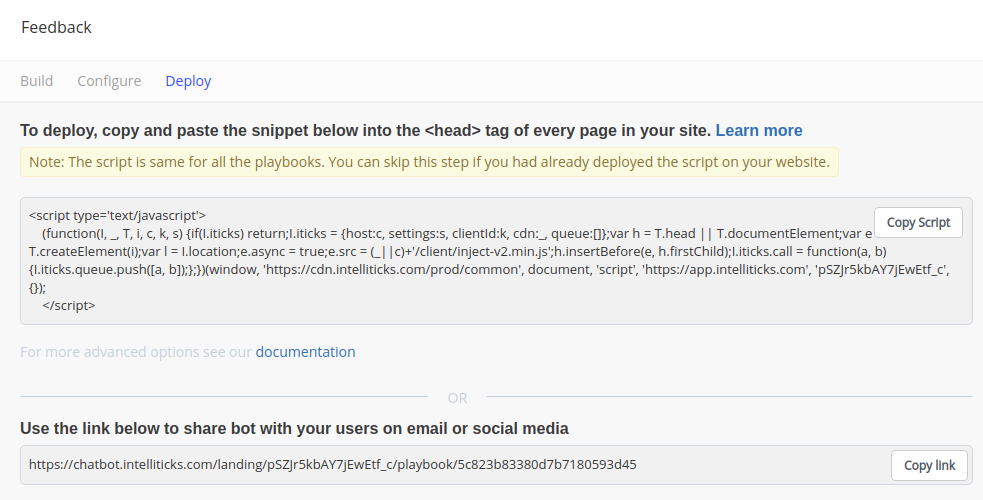Viewport: 983px width, 500px height.
Task: Click the inject-v2.min.js text in the snippet
Action: coord(496,252)
